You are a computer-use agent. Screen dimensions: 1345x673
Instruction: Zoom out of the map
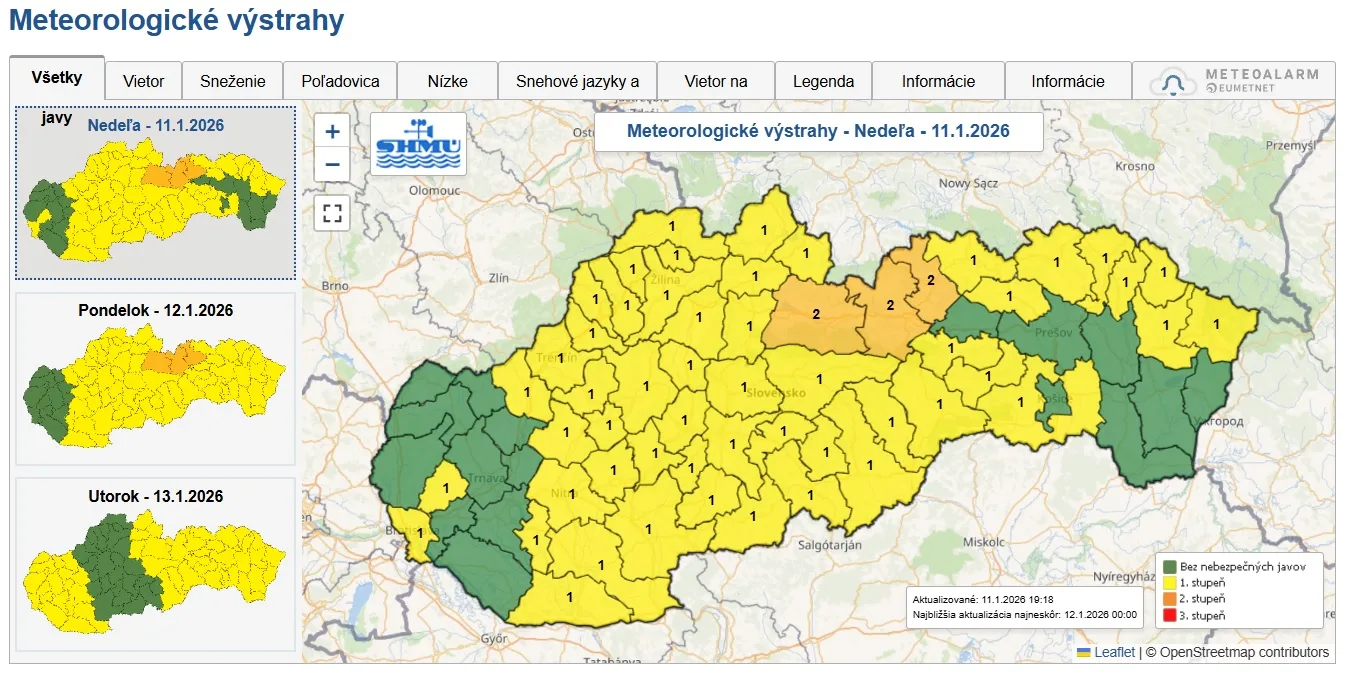point(331,163)
